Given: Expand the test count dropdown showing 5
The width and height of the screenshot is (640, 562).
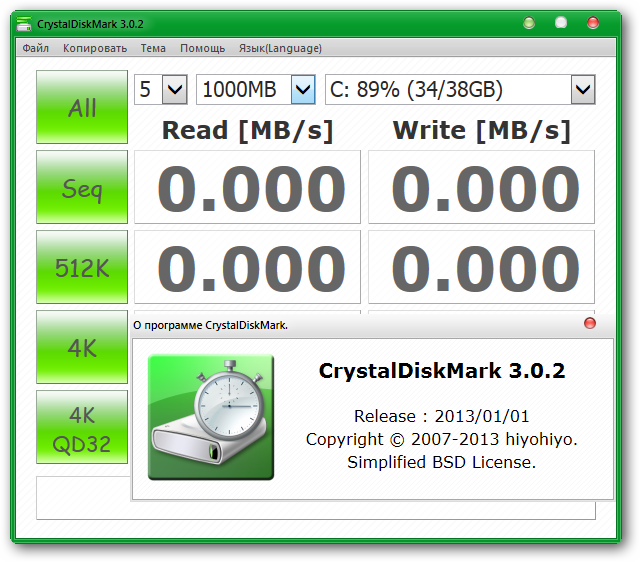Looking at the screenshot, I should point(175,89).
